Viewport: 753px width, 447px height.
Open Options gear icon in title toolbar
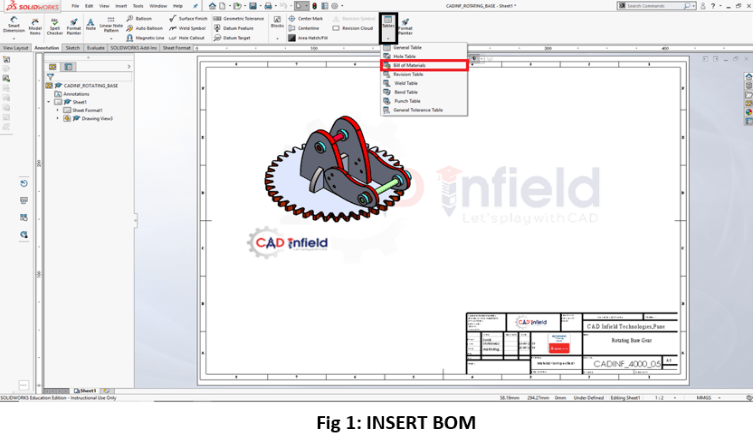click(335, 6)
